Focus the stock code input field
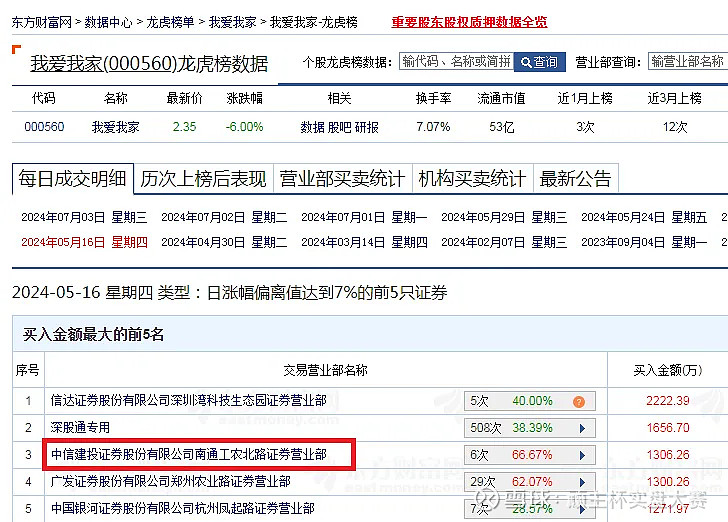Viewport: 728px width, 522px height. pyautogui.click(x=456, y=61)
